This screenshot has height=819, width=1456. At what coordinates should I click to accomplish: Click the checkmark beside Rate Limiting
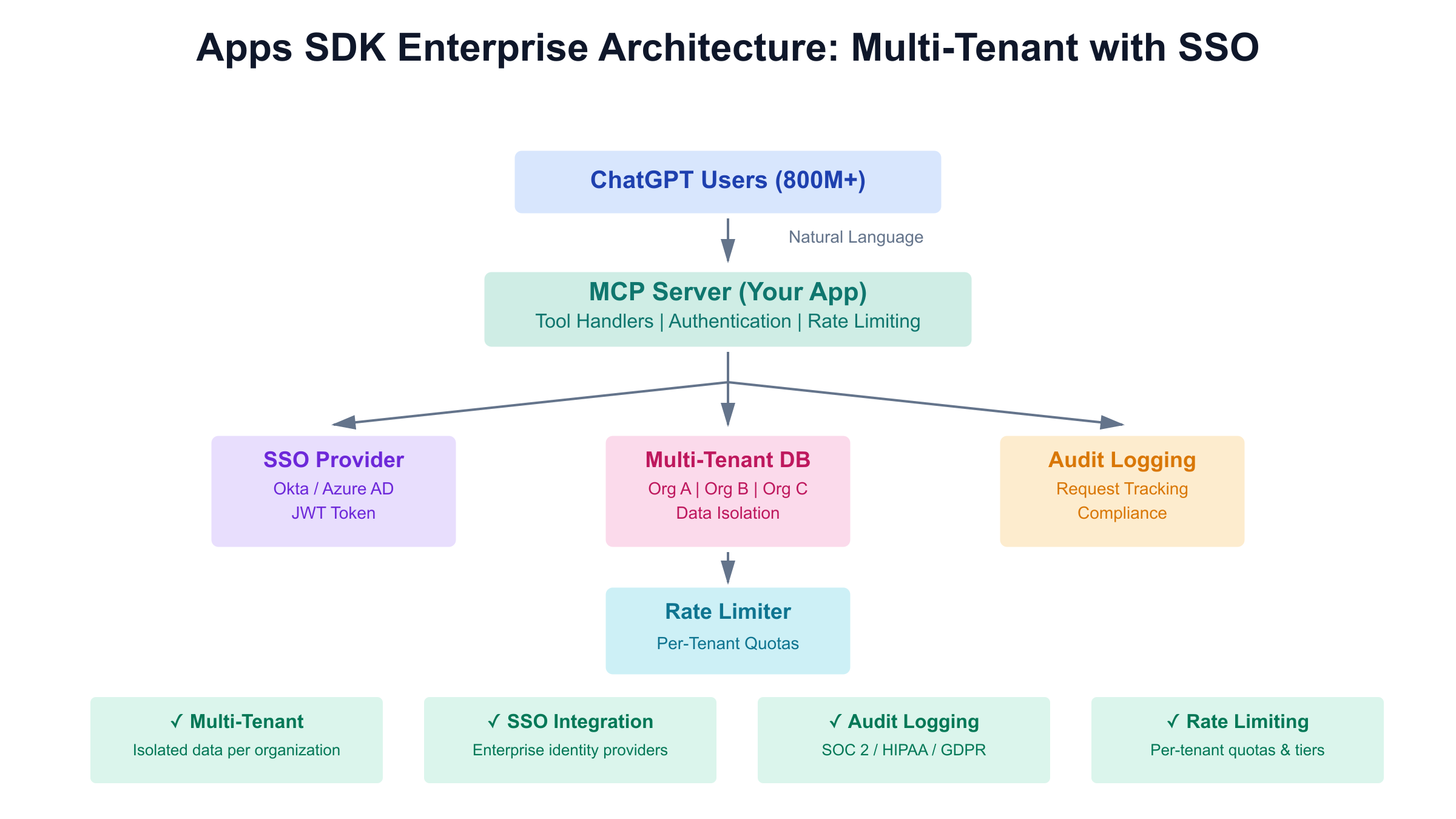click(x=1173, y=721)
